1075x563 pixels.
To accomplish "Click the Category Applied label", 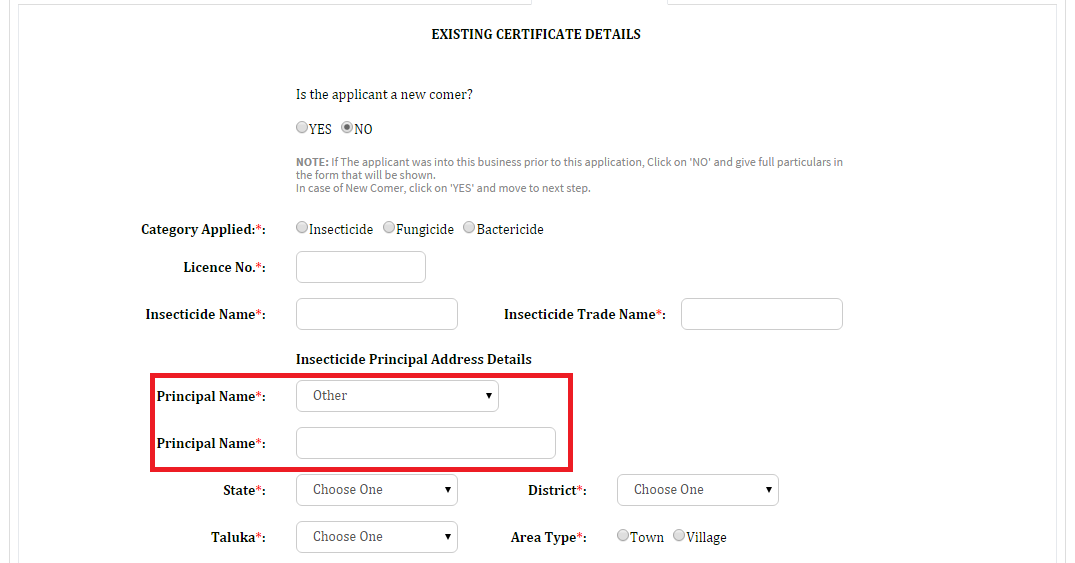I will [203, 229].
